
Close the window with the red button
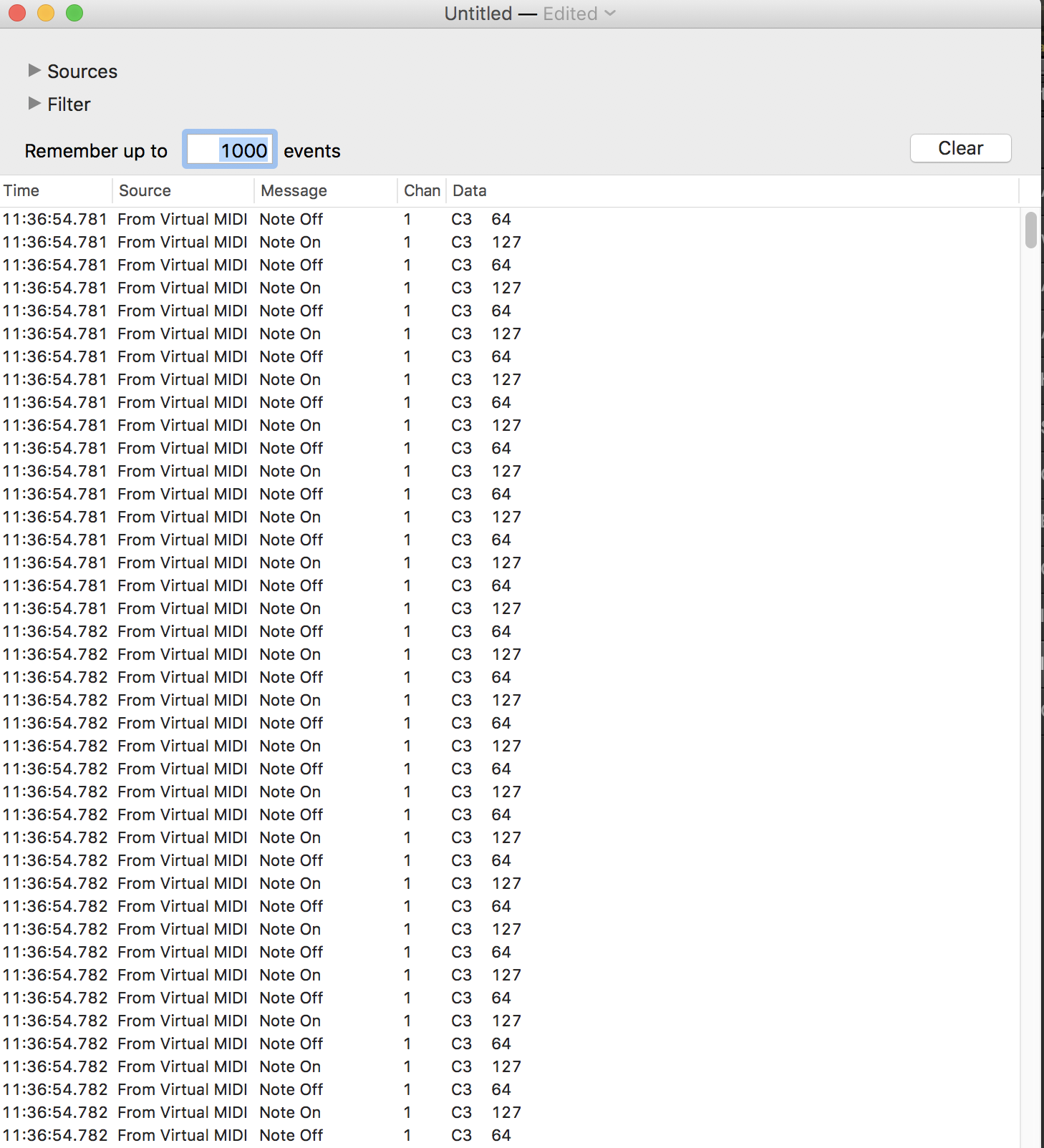pos(17,13)
